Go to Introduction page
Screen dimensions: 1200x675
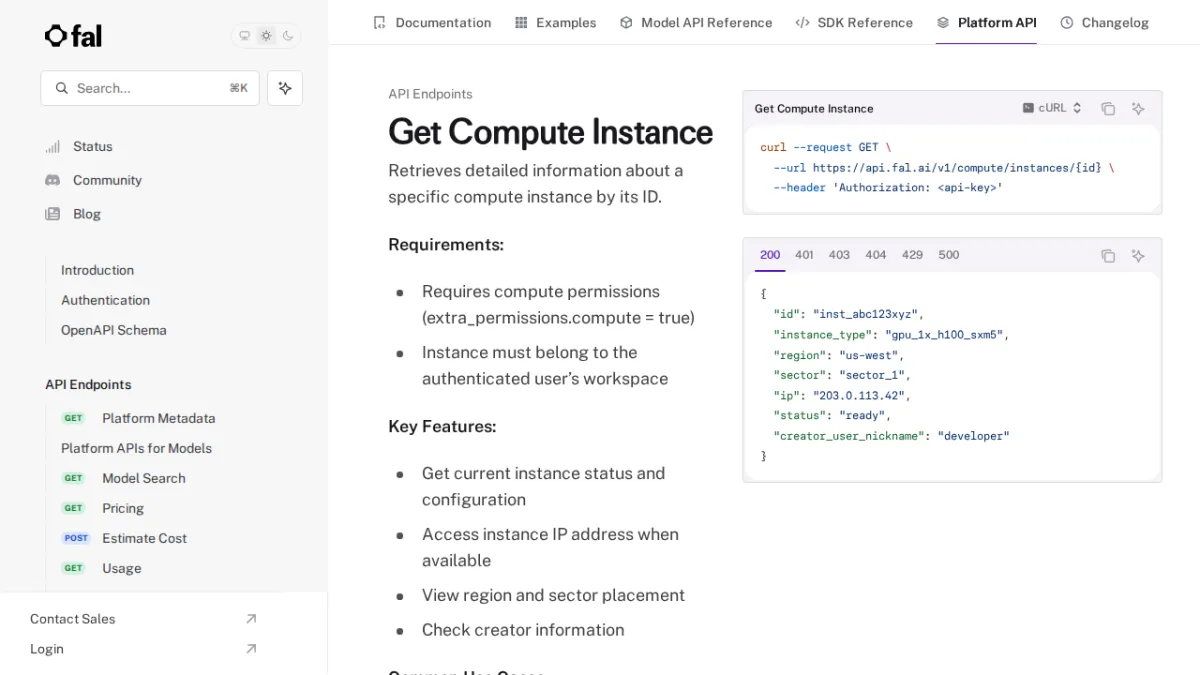(97, 270)
